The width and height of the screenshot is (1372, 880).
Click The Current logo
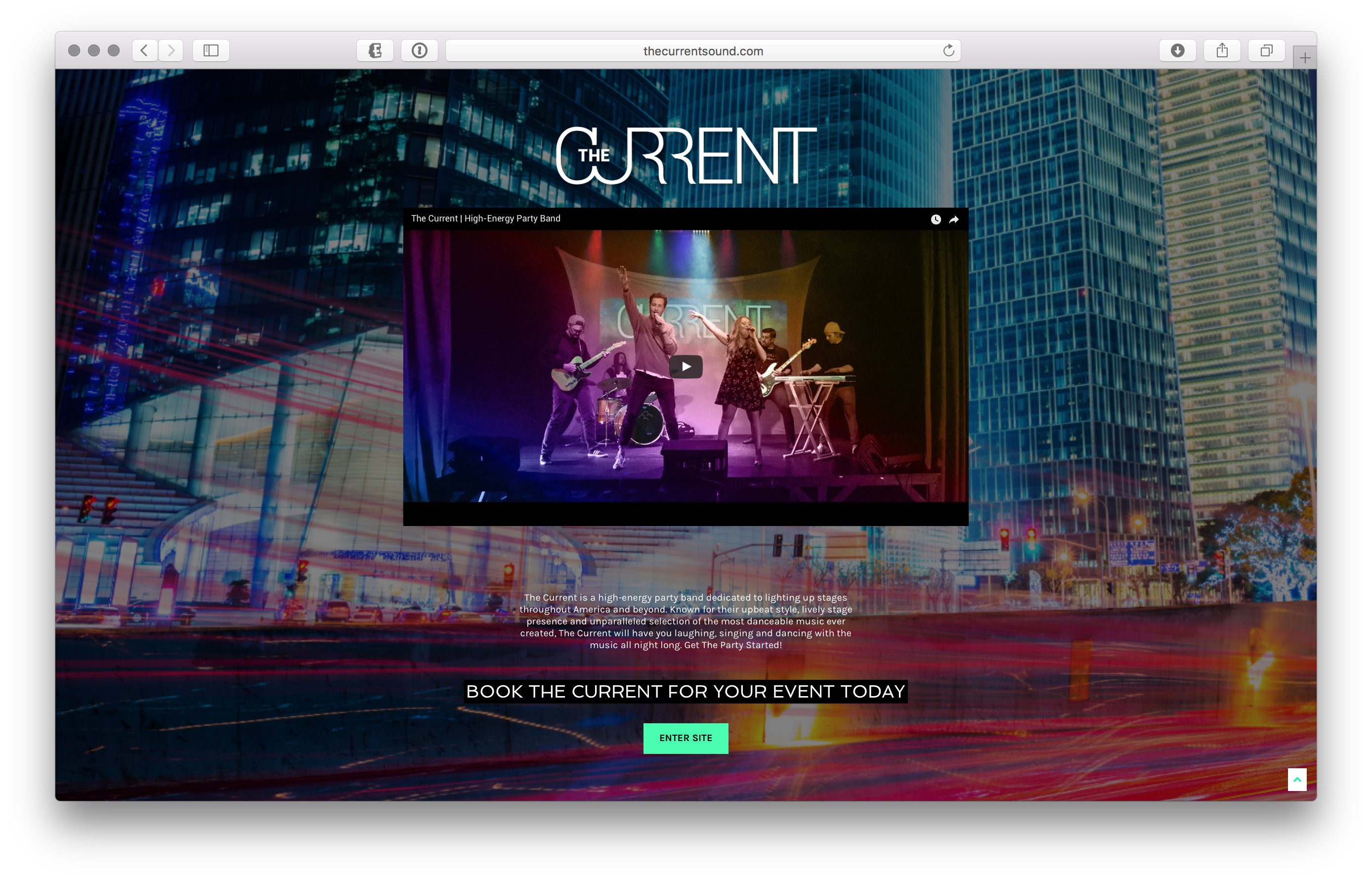pyautogui.click(x=686, y=155)
